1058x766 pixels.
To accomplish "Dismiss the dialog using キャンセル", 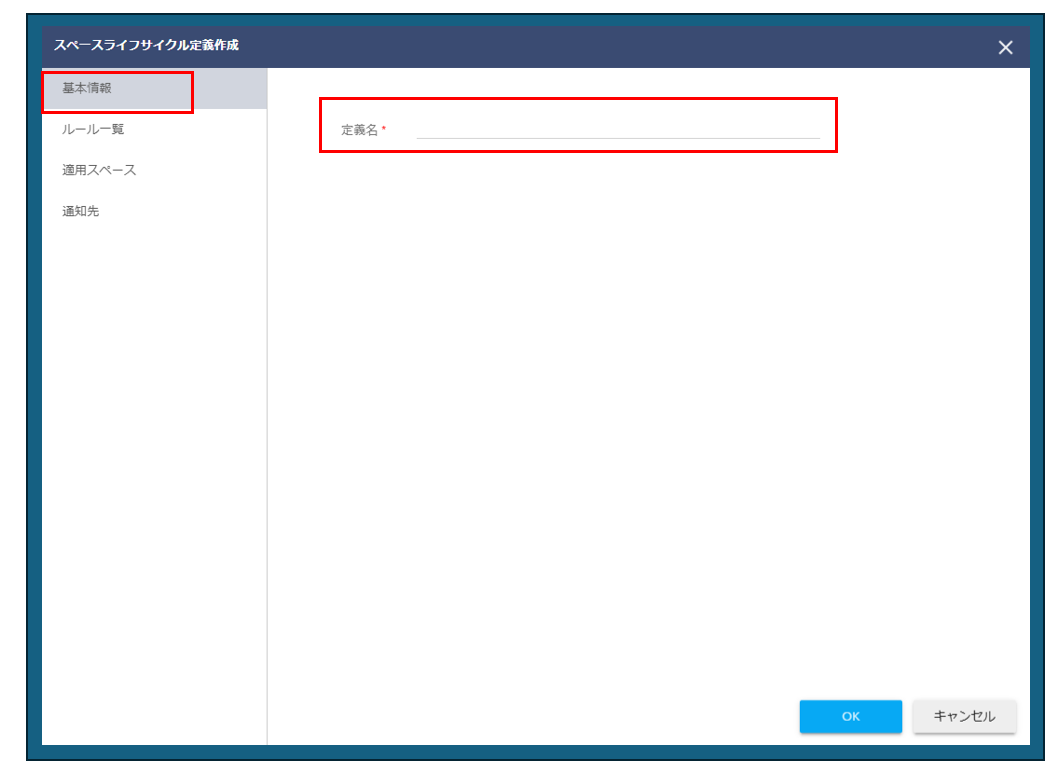I will click(x=964, y=716).
